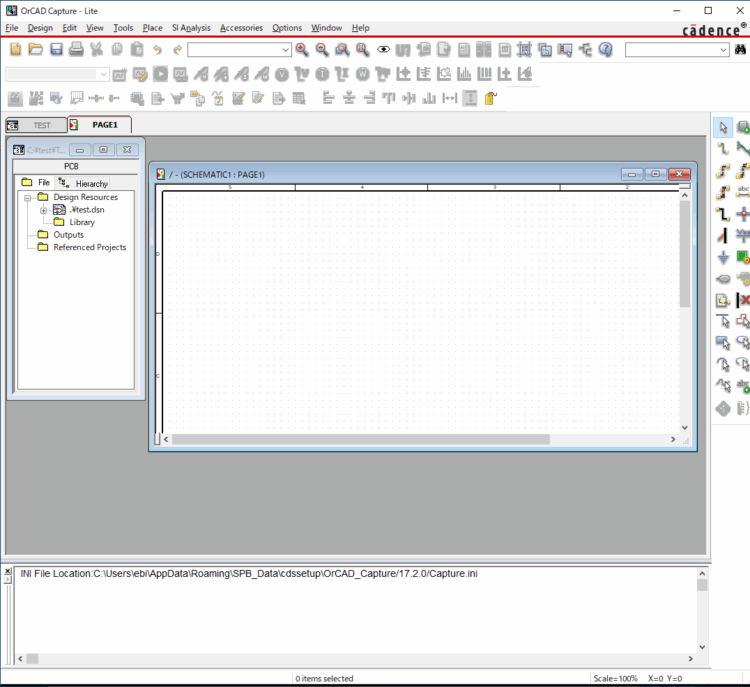
Task: Select the Place No Connect X tool
Action: [743, 300]
